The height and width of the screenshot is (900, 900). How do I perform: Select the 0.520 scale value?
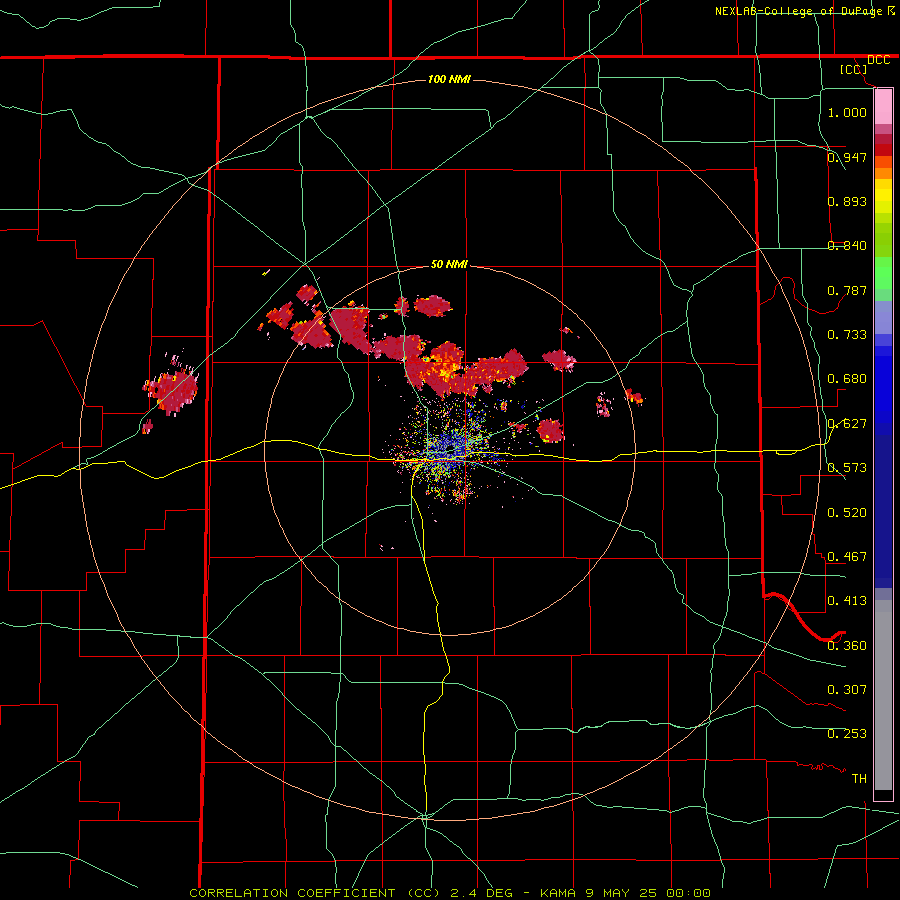(x=847, y=513)
